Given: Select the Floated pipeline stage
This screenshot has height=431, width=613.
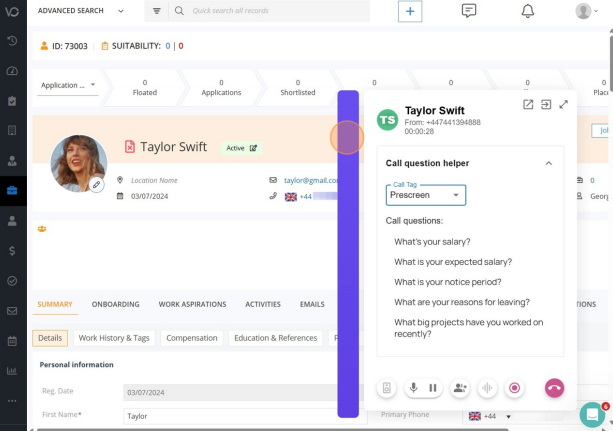Looking at the screenshot, I should 145,88.
